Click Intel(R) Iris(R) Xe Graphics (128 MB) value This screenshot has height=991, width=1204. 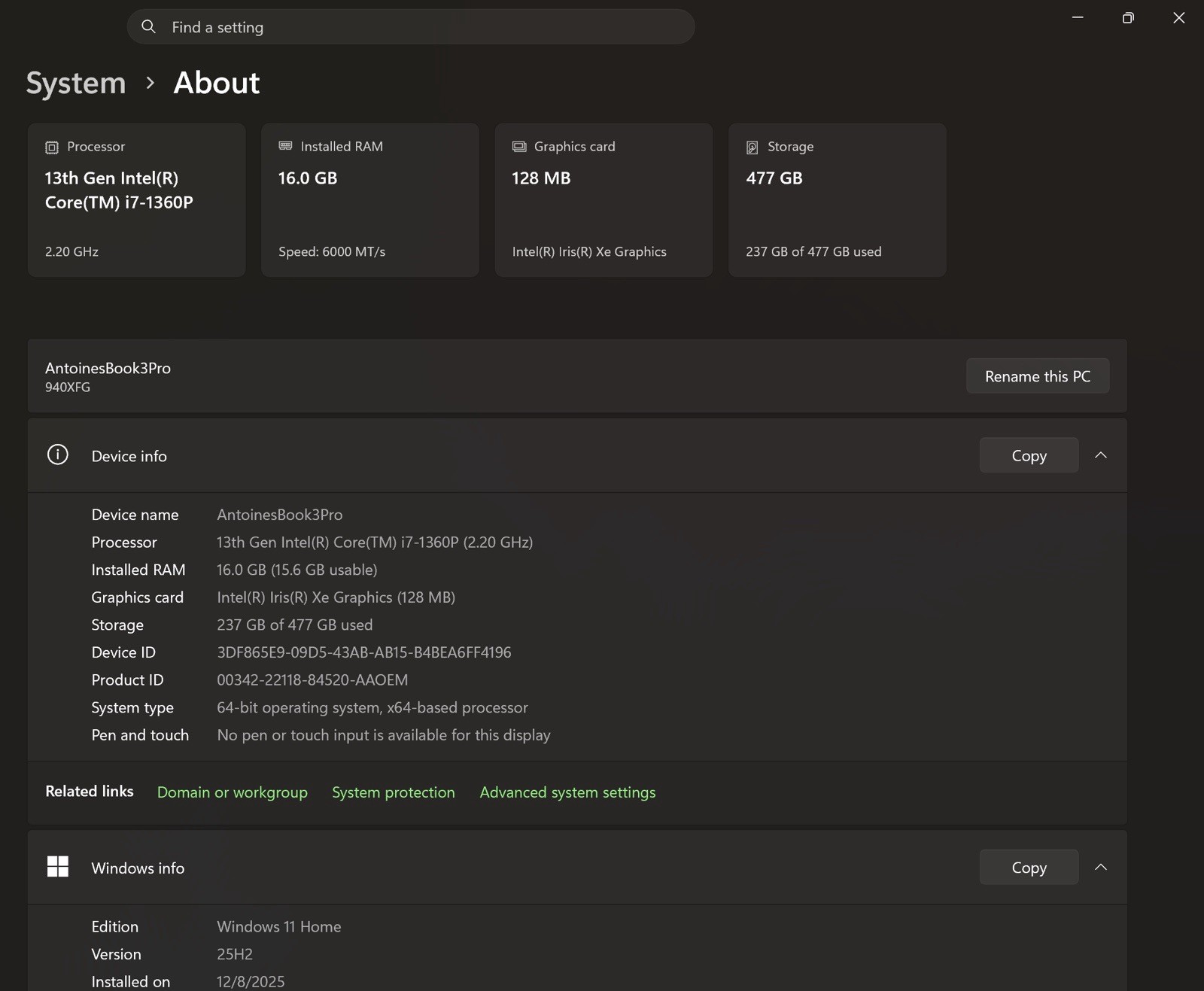(336, 597)
